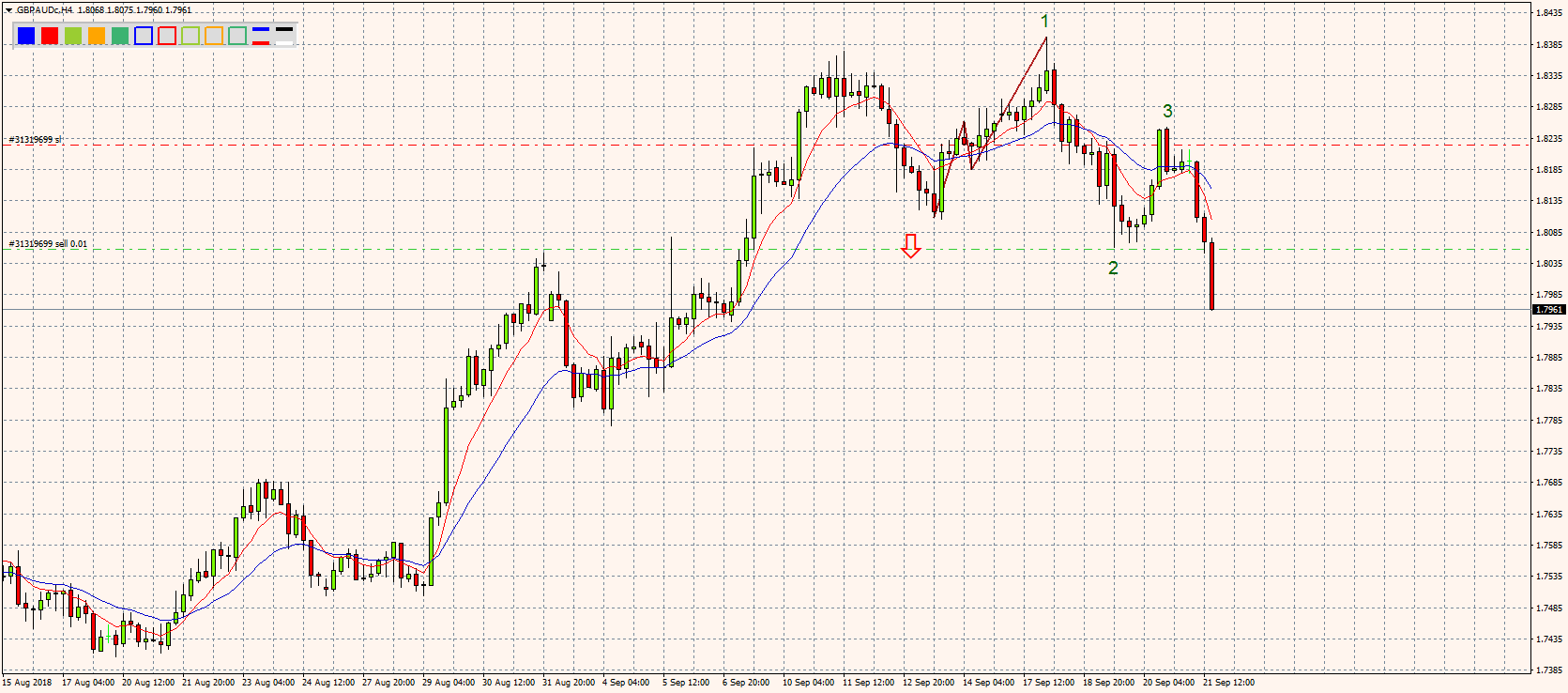Viewport: 1568px width, 693px height.
Task: Select the solid red color swatch
Action: click(x=50, y=36)
